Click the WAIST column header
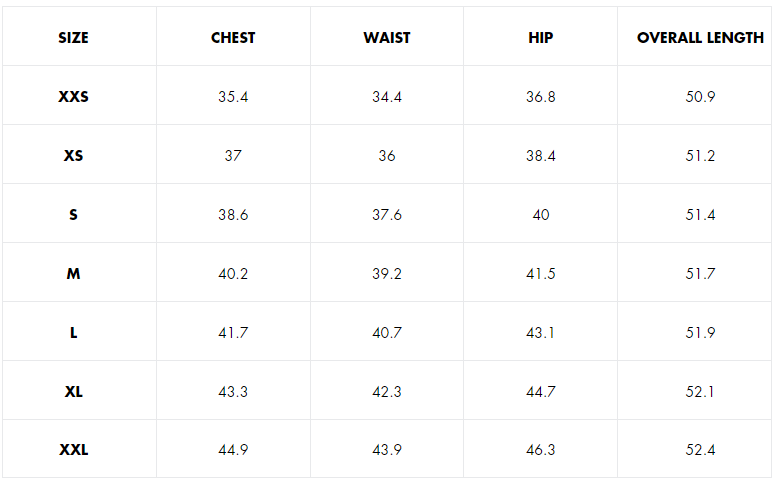 click(x=387, y=38)
